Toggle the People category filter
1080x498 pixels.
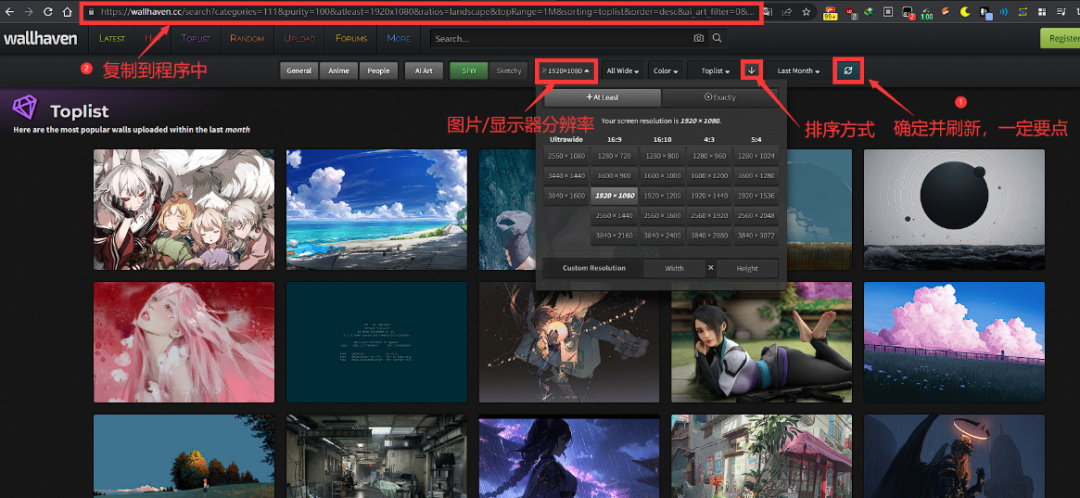click(378, 71)
